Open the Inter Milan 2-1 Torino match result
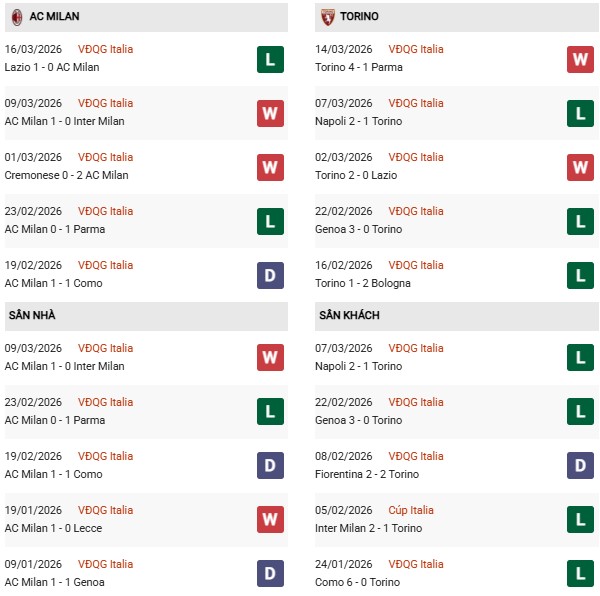 [370, 528]
